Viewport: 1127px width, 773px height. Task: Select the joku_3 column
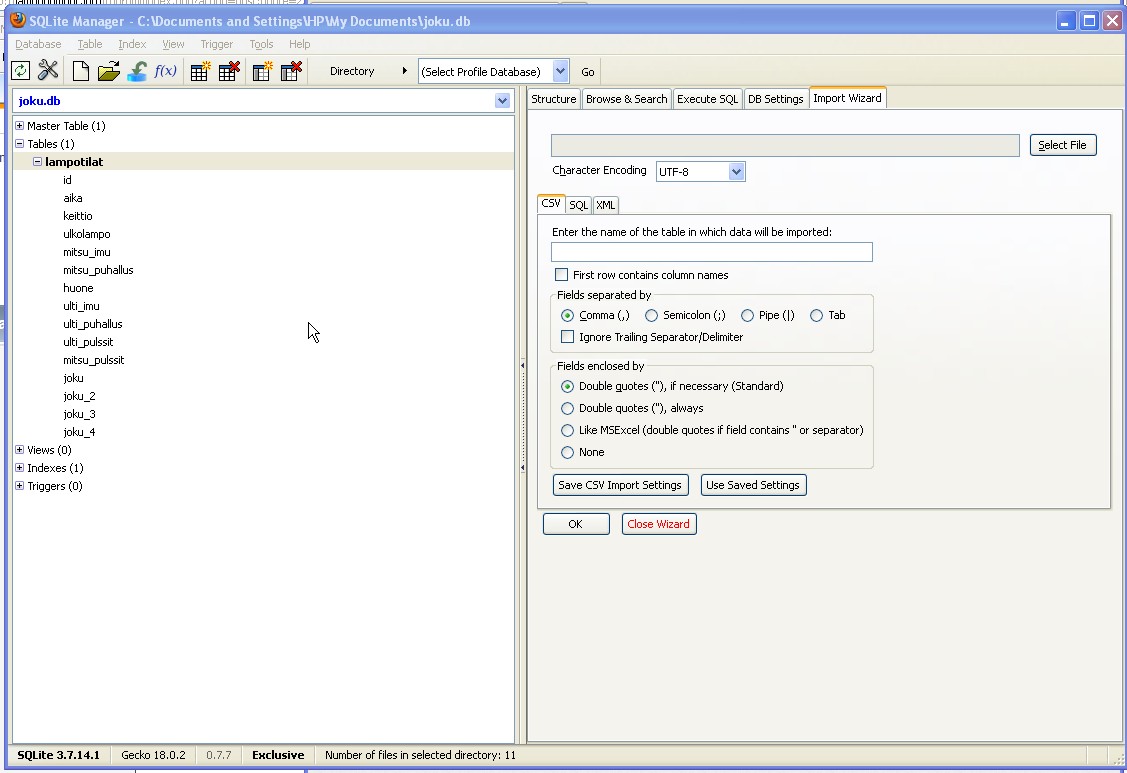[79, 414]
